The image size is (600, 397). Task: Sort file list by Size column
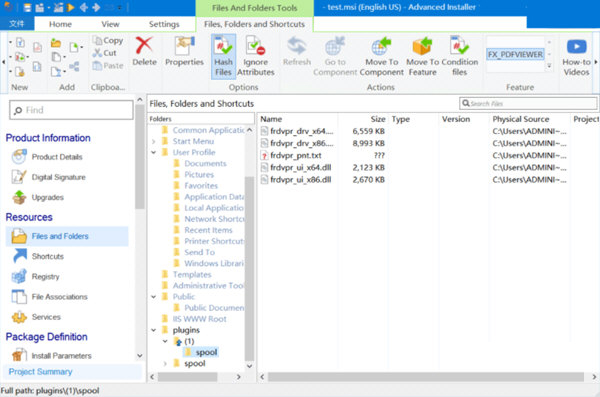coord(363,119)
